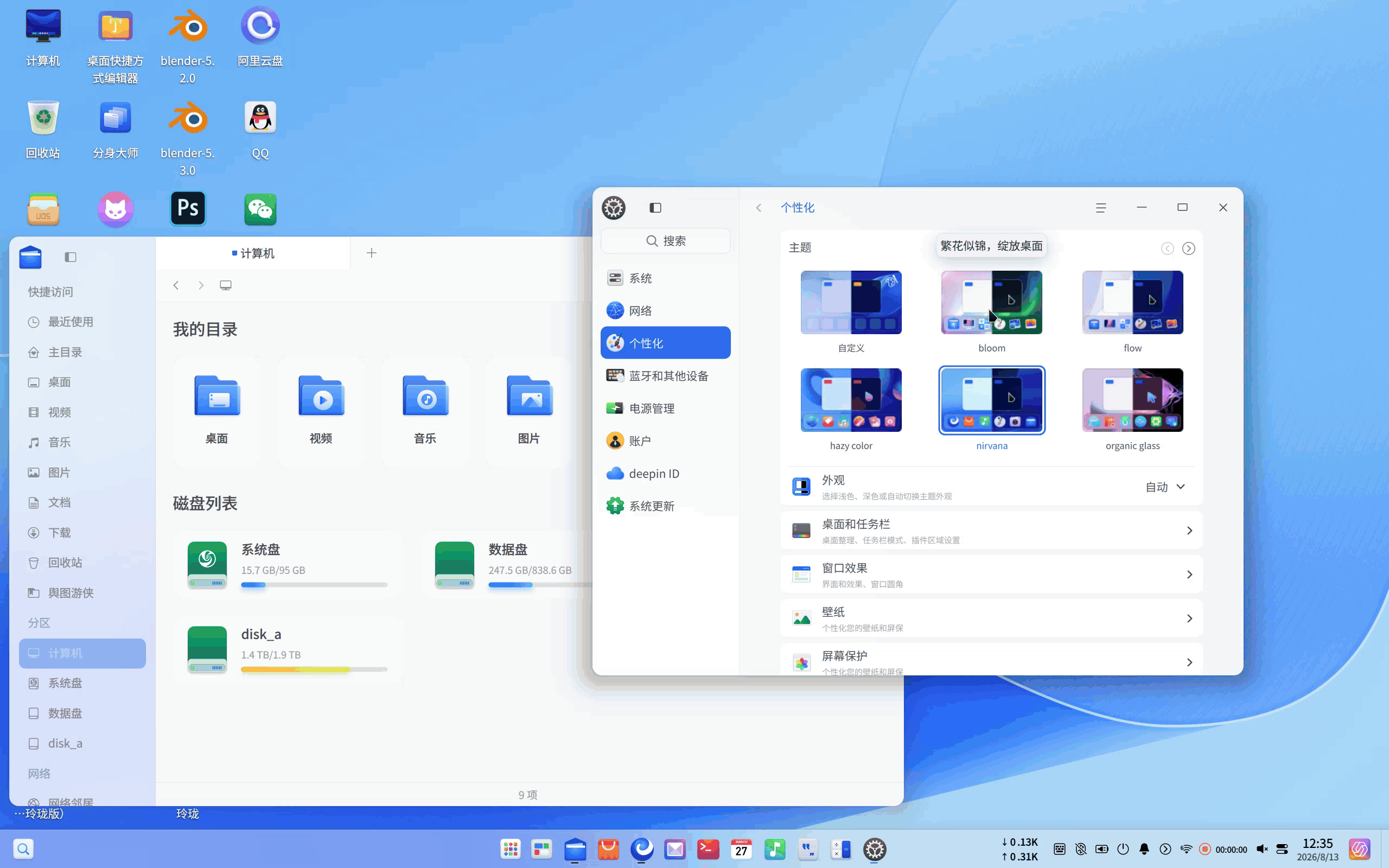Open the 账户 settings category

pos(665,441)
